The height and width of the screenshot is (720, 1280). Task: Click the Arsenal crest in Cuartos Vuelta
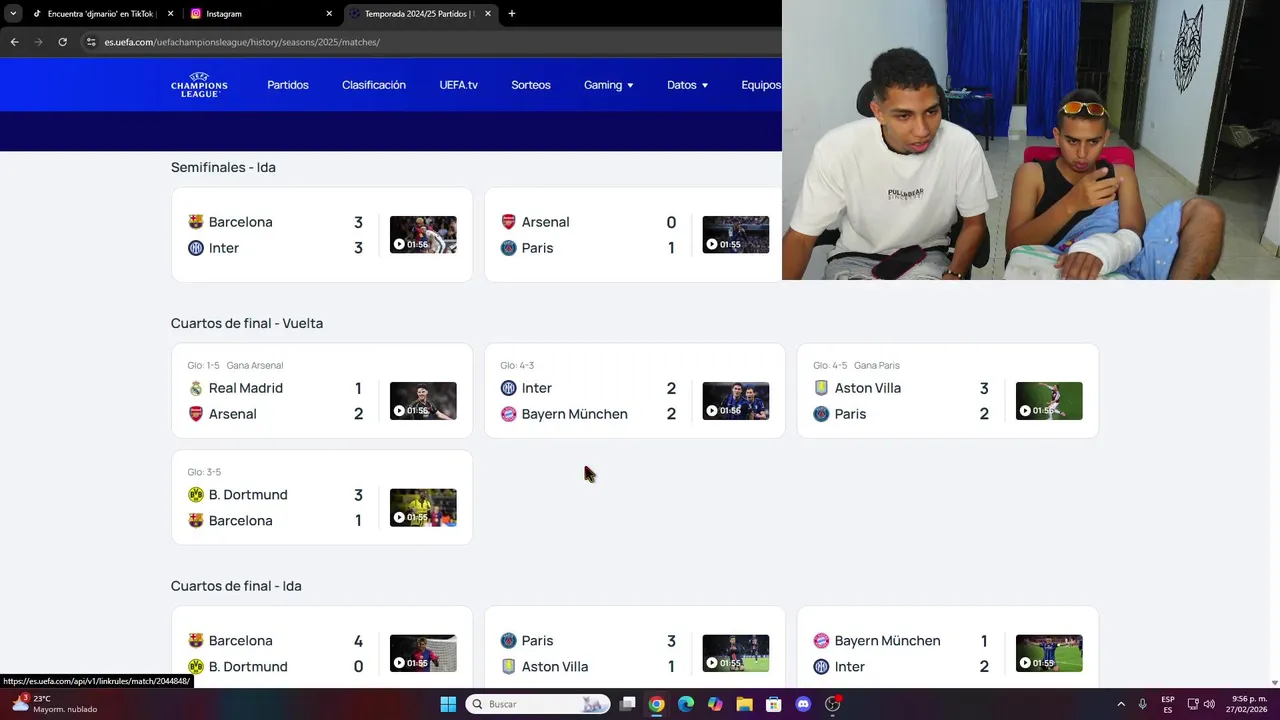coord(196,414)
